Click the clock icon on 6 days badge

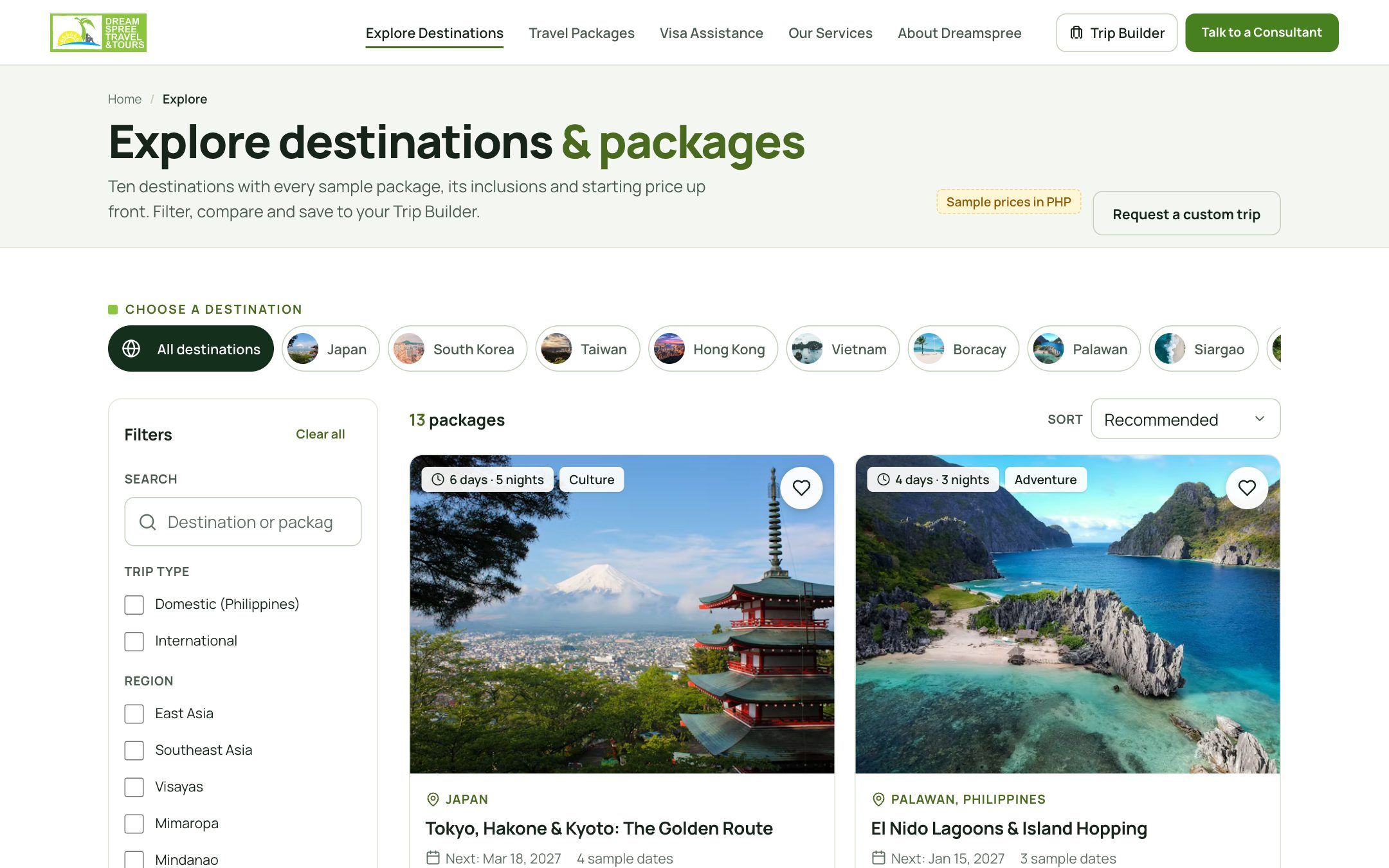[438, 480]
